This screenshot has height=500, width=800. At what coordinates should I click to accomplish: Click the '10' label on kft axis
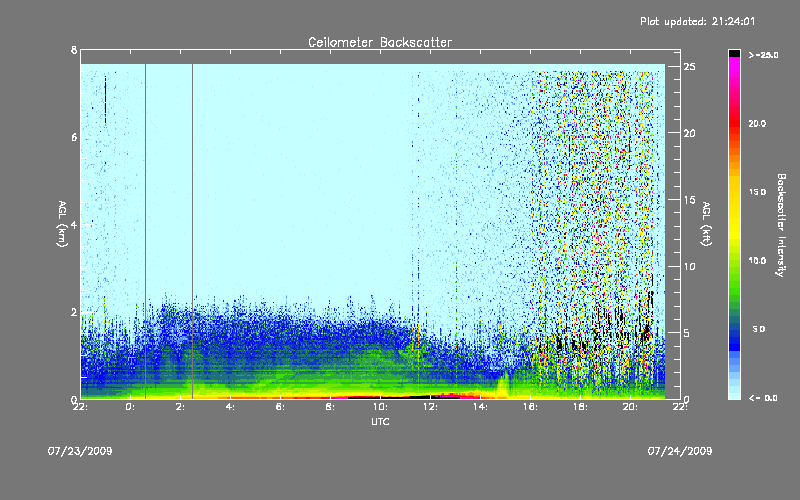(x=690, y=266)
